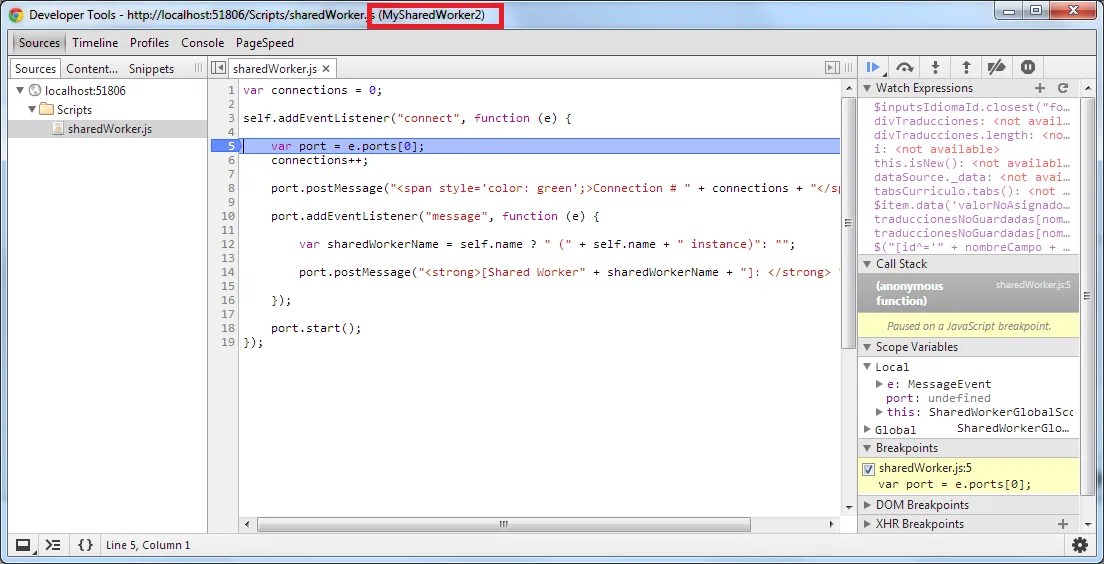
Task: Resume script execution with the play button
Action: [x=873, y=68]
